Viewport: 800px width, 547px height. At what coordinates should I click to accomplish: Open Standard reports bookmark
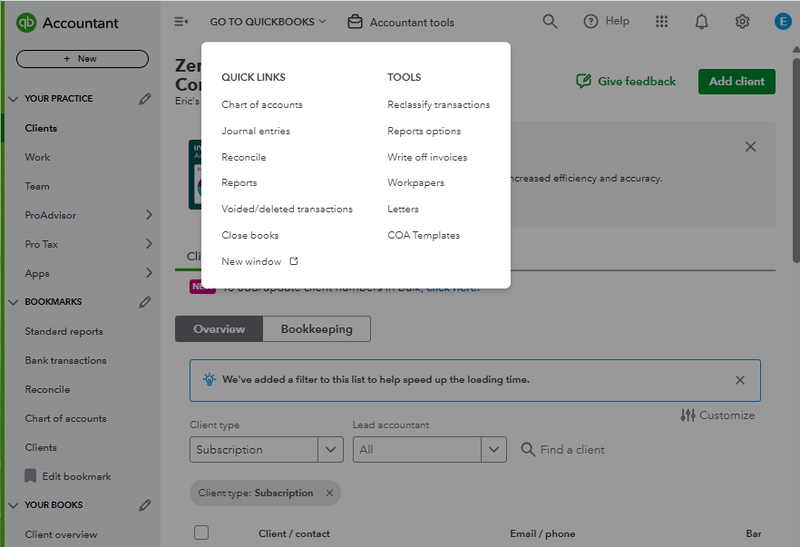click(x=64, y=332)
